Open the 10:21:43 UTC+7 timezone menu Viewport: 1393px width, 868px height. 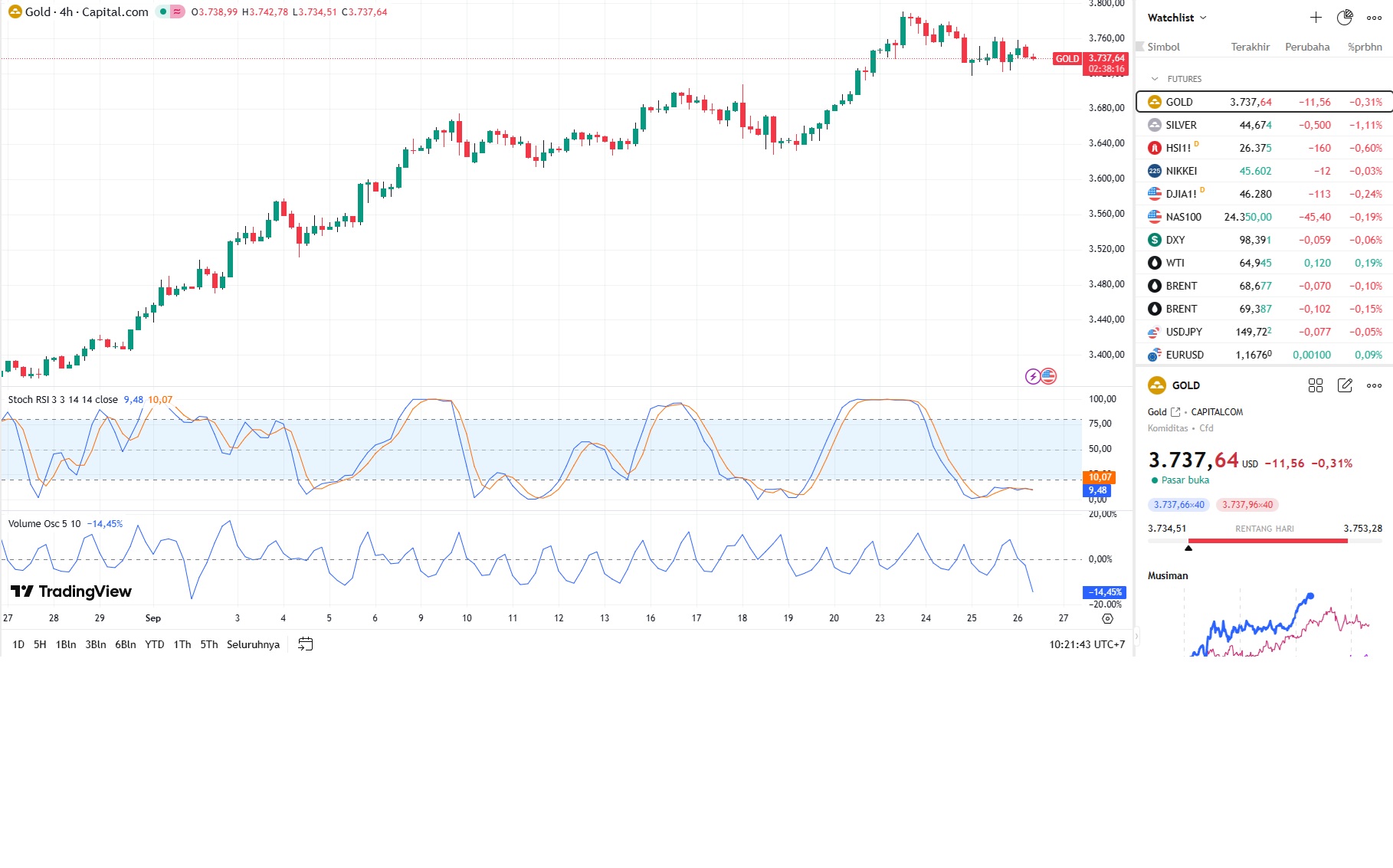pyautogui.click(x=1087, y=644)
